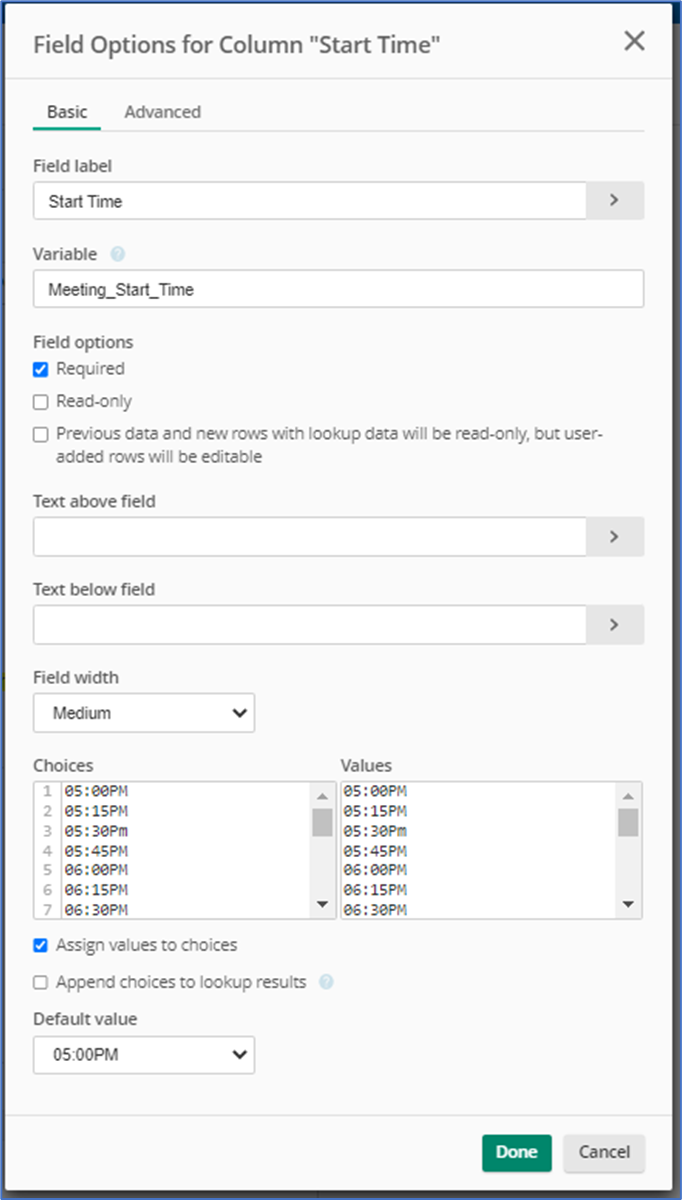Toggle Assign values to choices checkbox
Image resolution: width=682 pixels, height=1200 pixels.
41,945
